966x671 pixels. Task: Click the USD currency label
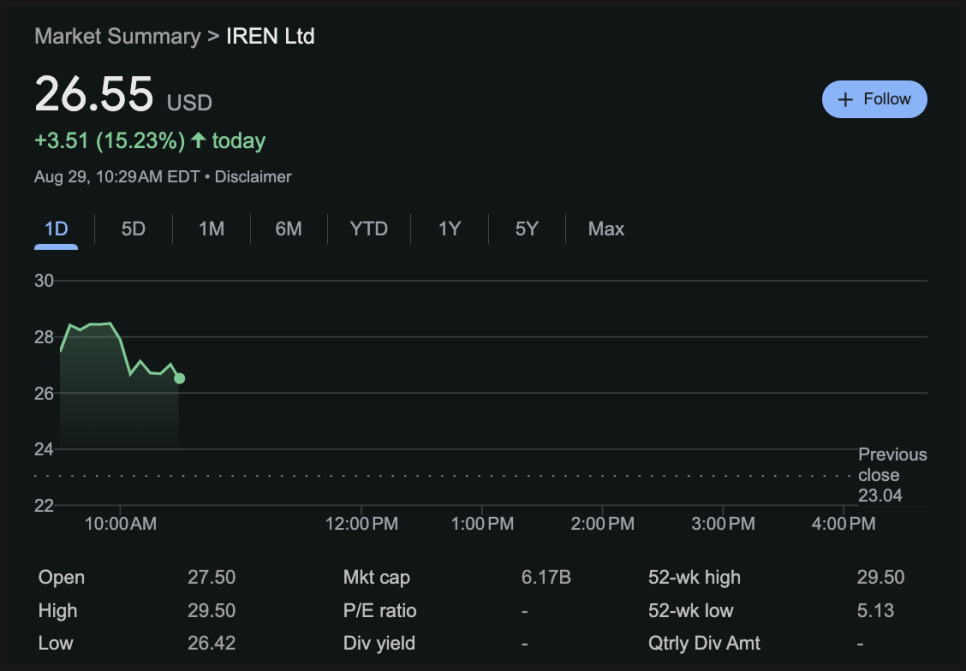pos(189,102)
